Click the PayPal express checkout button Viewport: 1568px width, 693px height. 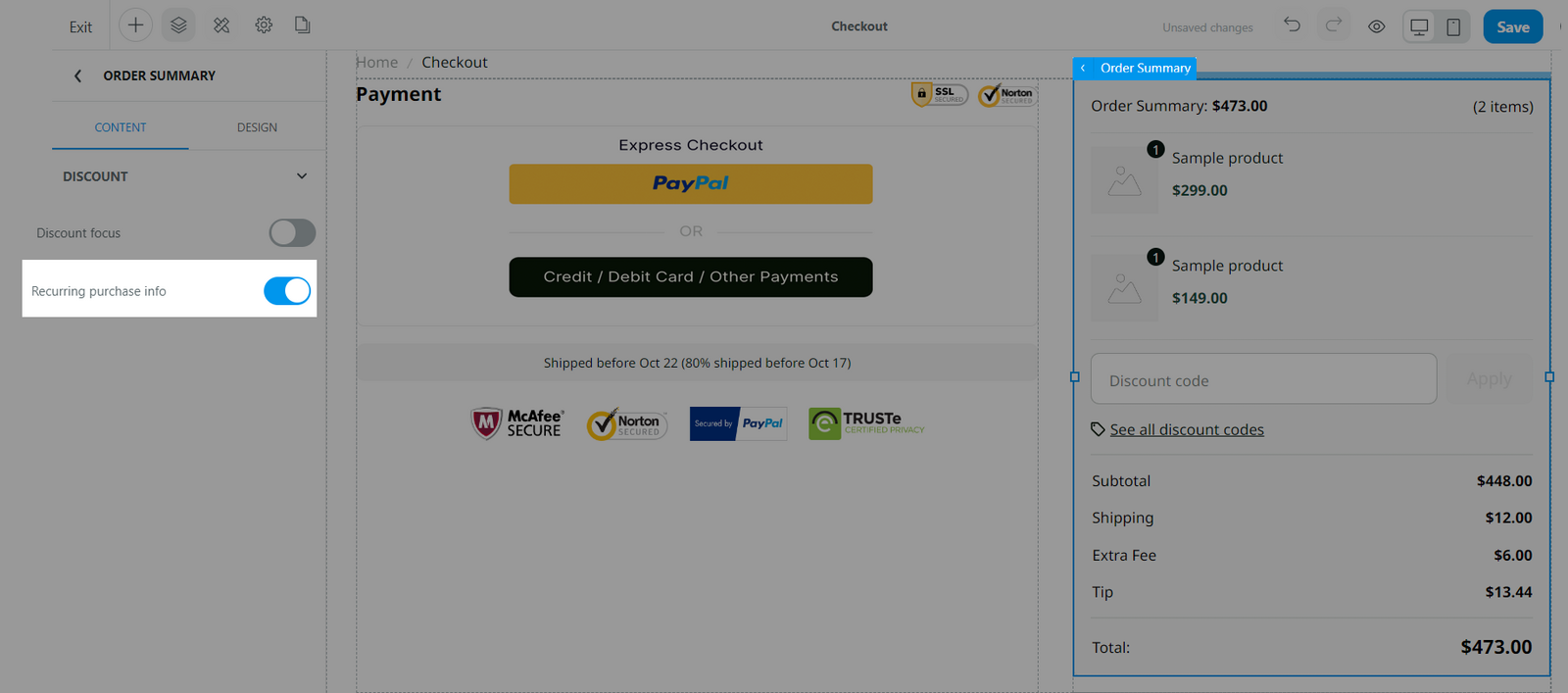click(x=691, y=184)
